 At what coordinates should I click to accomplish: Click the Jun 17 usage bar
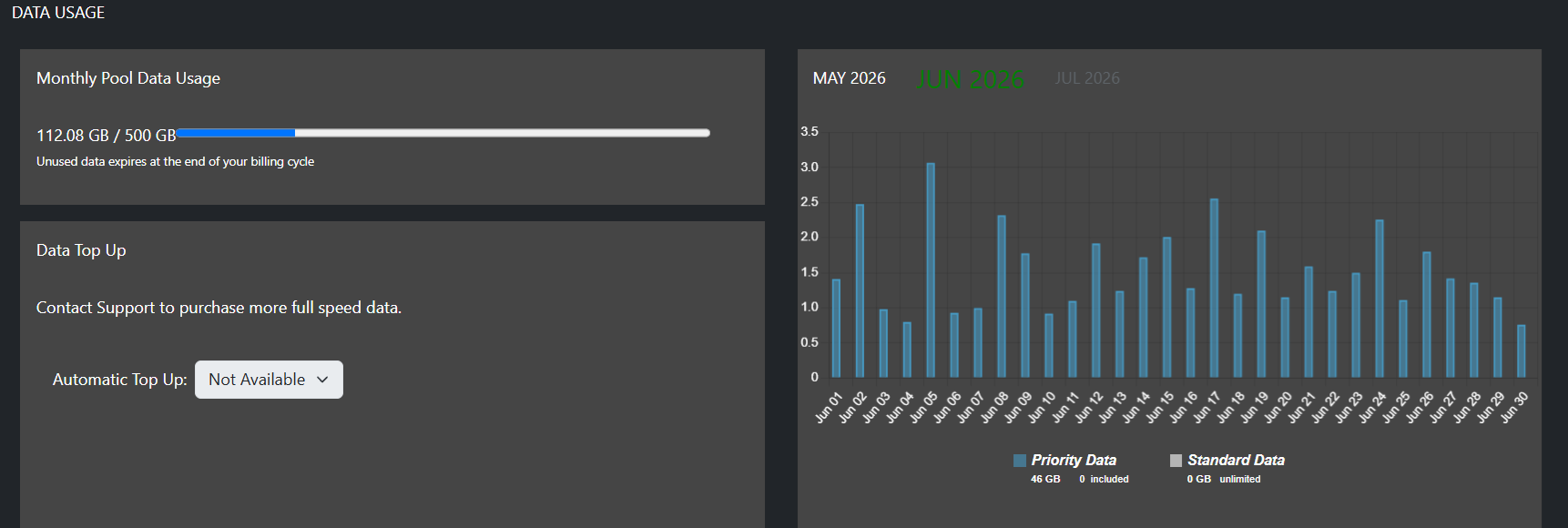click(1214, 289)
